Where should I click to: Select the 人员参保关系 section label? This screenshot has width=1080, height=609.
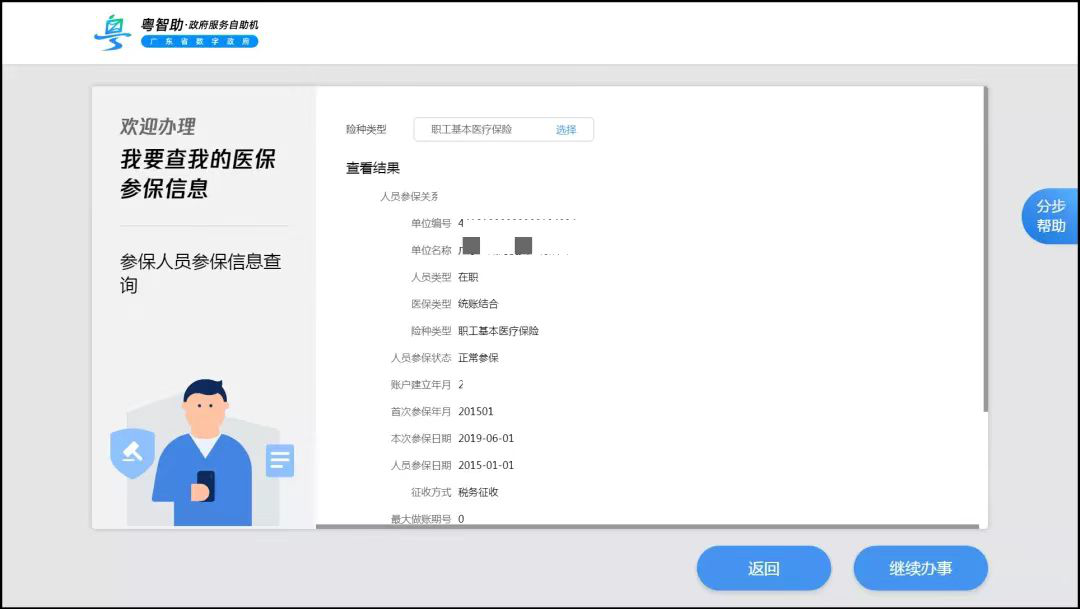click(409, 196)
